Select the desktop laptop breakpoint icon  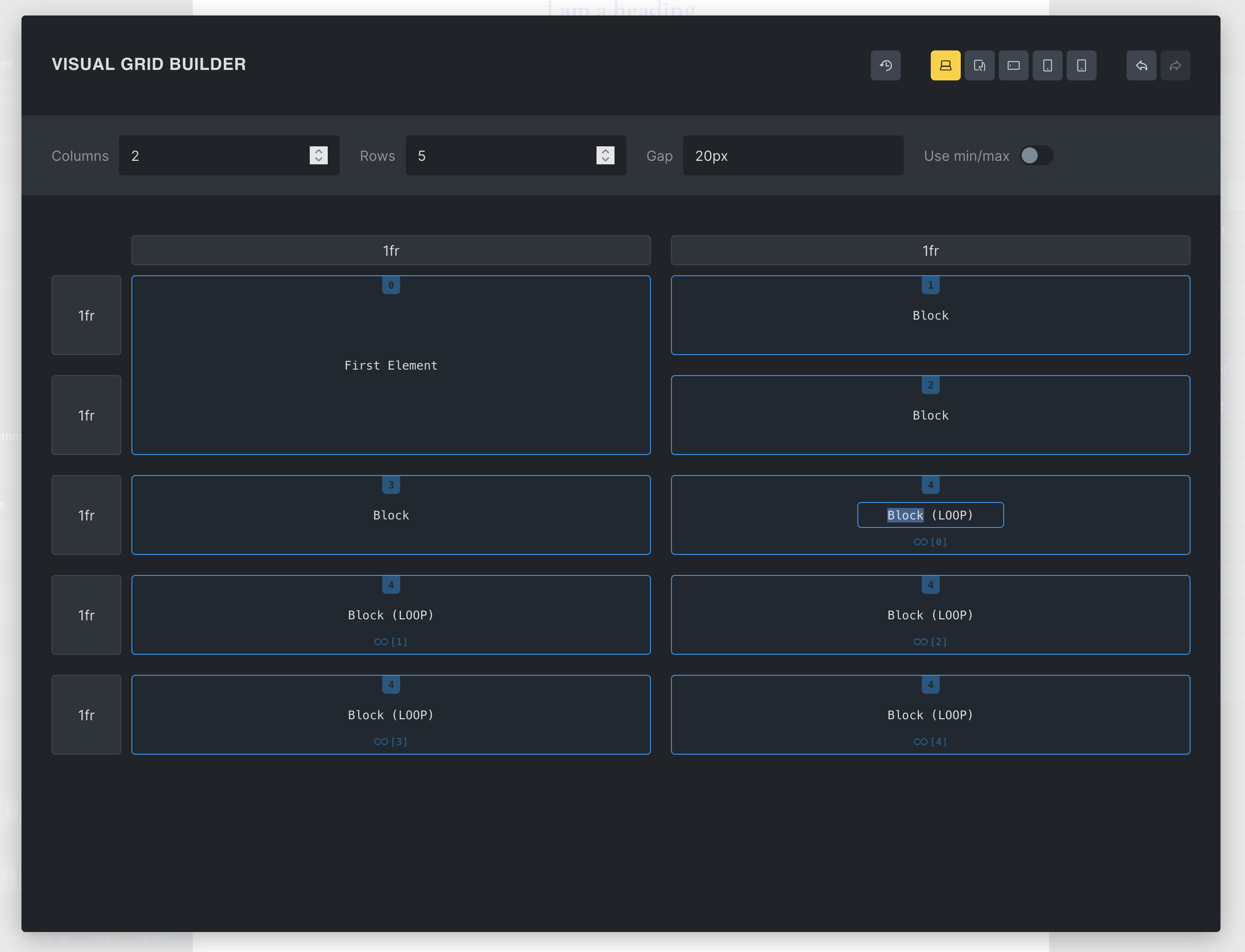pyautogui.click(x=945, y=65)
